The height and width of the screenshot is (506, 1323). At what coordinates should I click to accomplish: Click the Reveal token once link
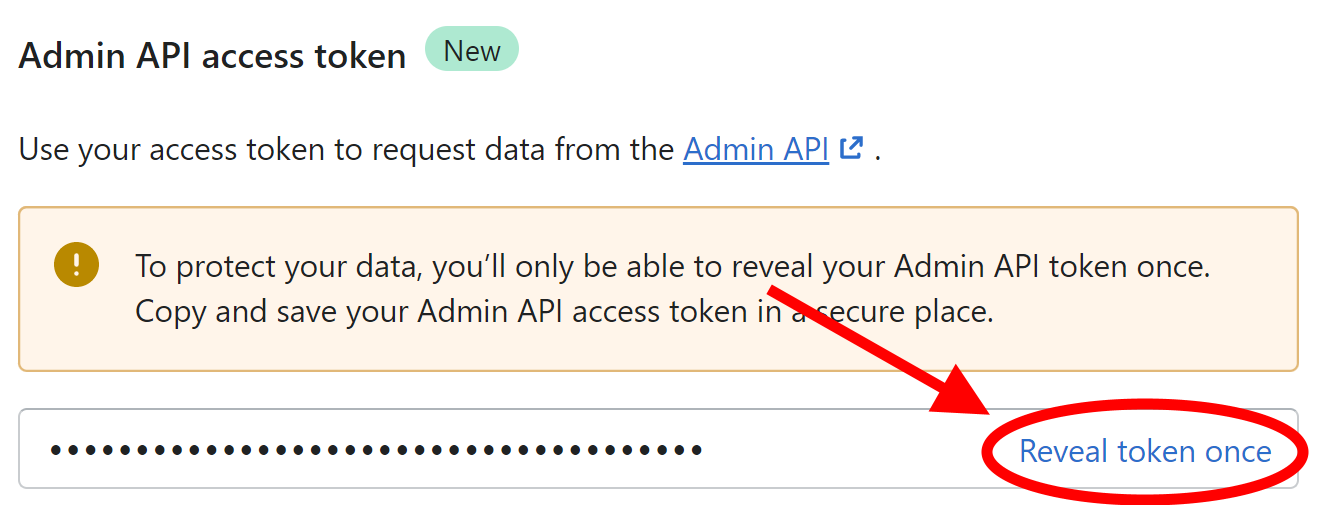(x=1145, y=451)
